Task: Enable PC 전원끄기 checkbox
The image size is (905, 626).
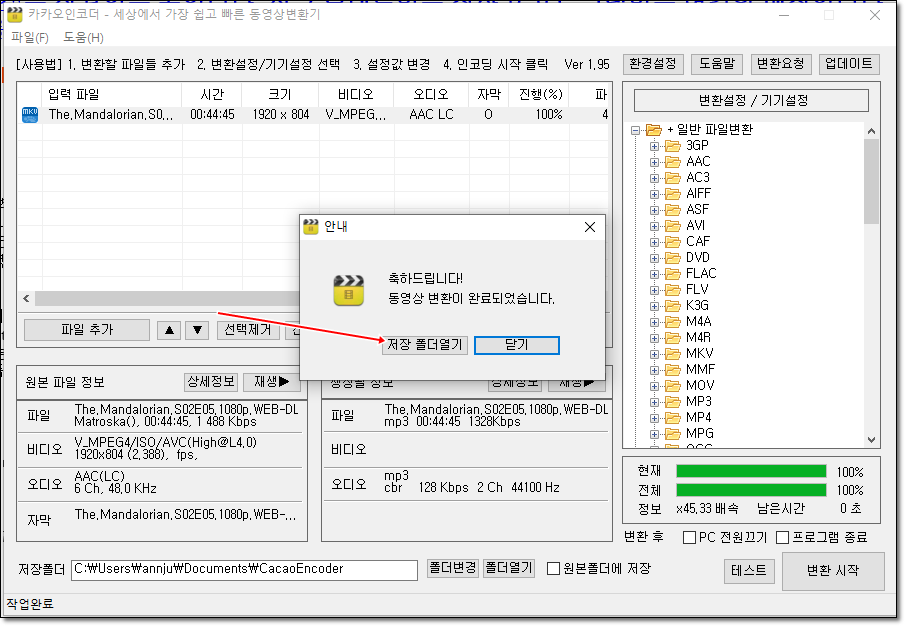Action: pos(689,538)
